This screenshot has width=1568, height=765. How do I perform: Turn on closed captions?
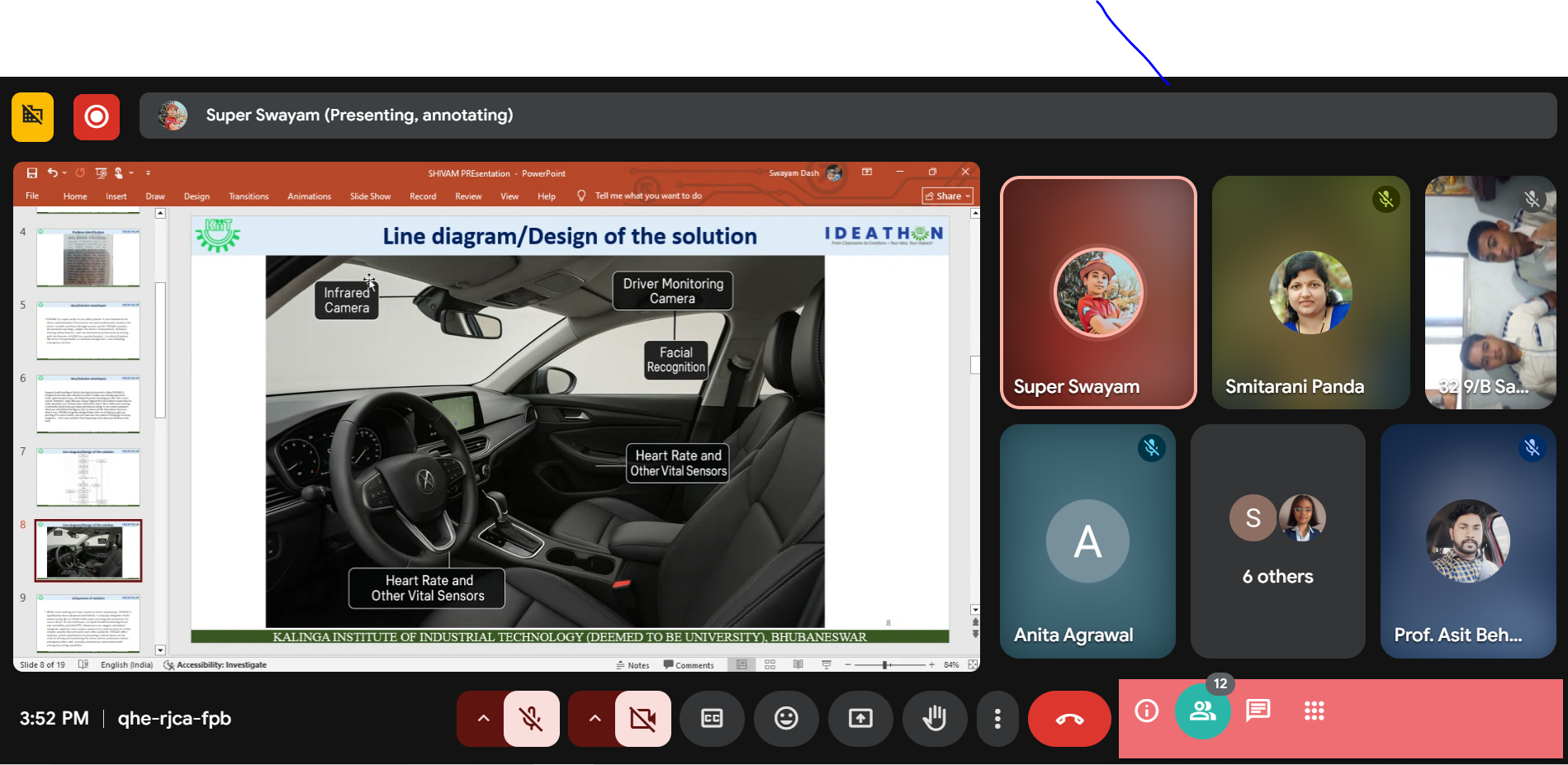(x=711, y=719)
